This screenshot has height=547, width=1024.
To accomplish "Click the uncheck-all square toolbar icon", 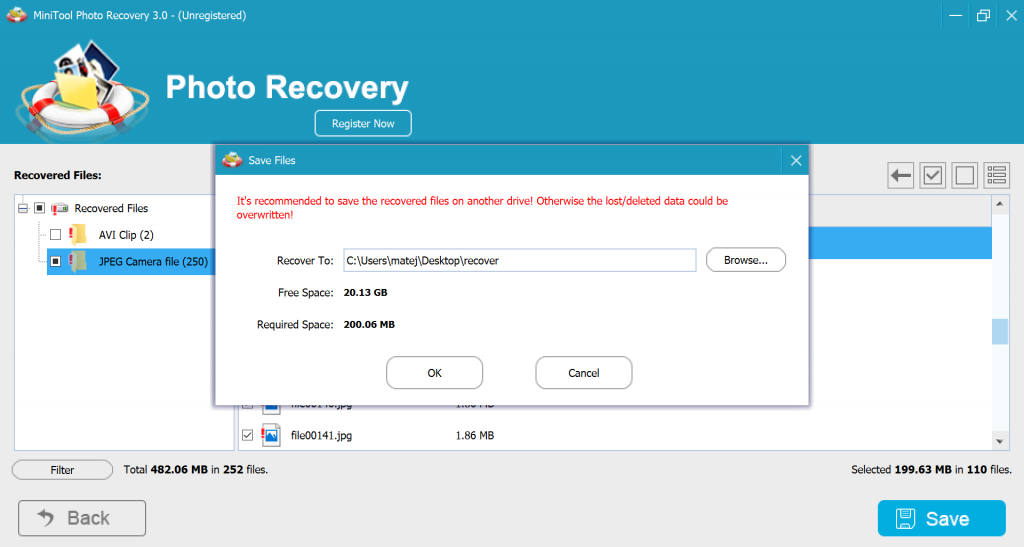I will 965,176.
